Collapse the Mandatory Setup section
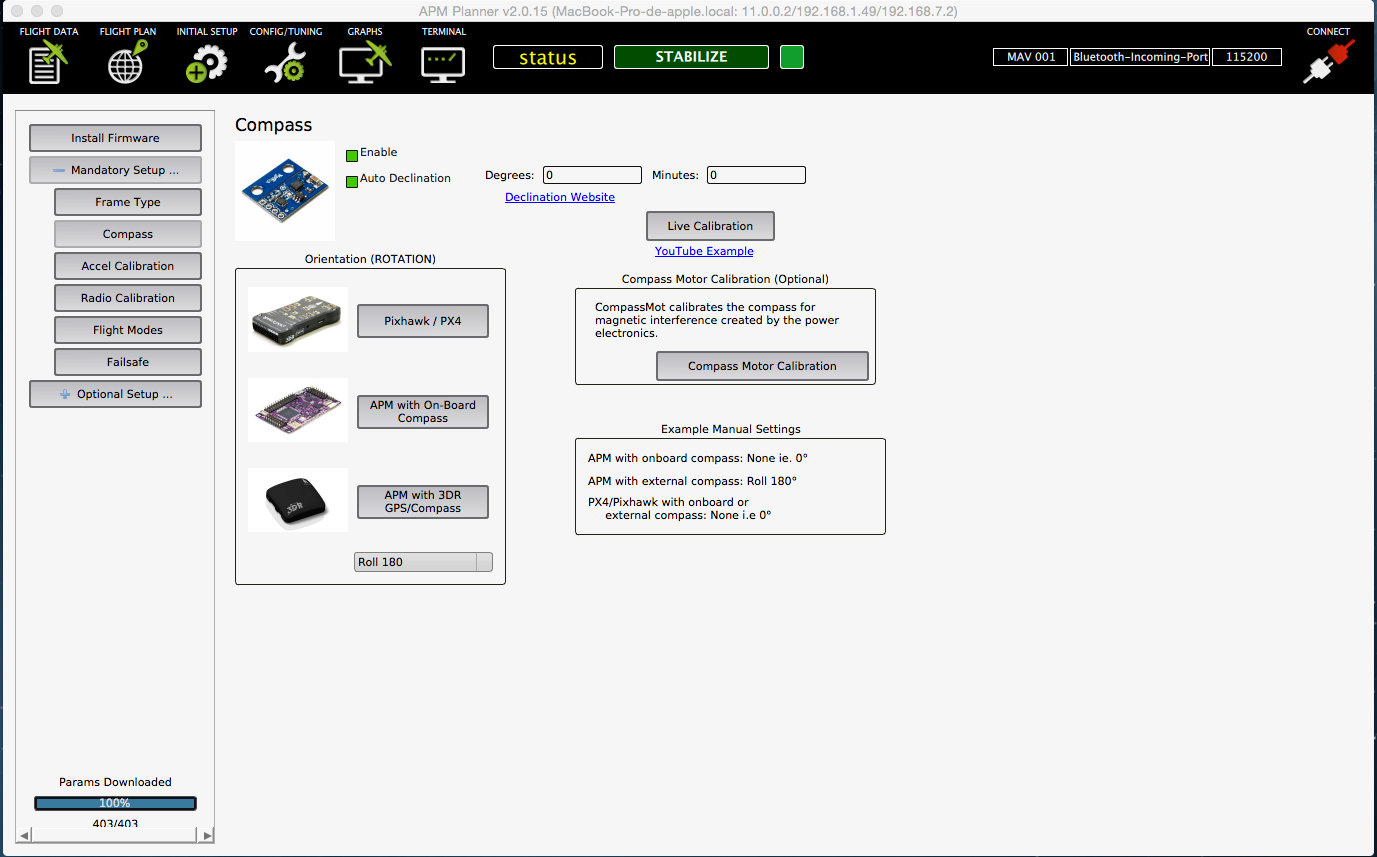The height and width of the screenshot is (857, 1377). coord(115,170)
